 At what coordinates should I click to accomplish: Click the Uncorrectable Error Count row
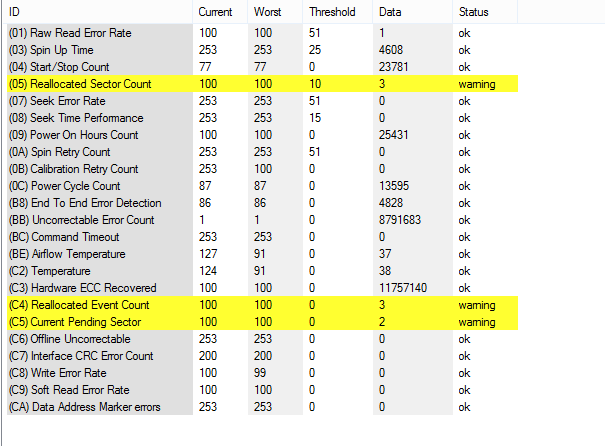click(81, 220)
